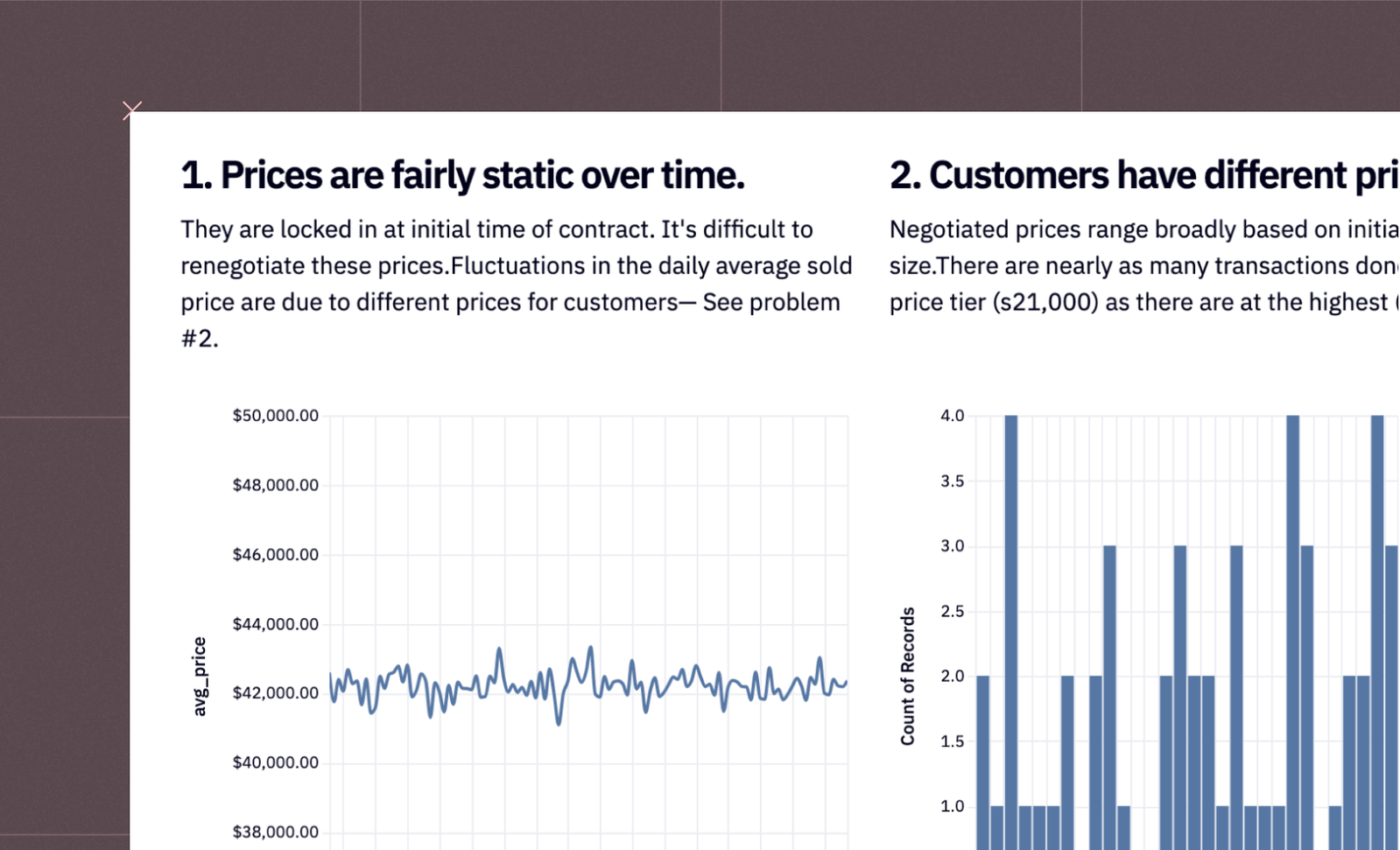This screenshot has height=850, width=1400.
Task: Select the $42,000.00 y-axis label
Action: 275,693
